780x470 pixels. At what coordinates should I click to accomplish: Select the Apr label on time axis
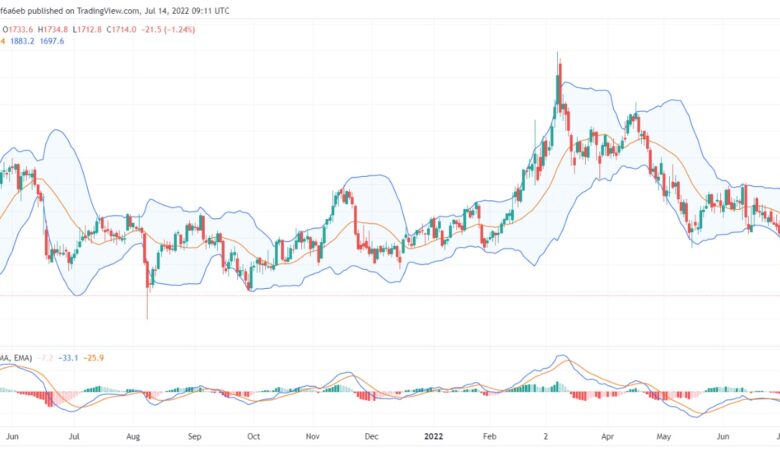[x=607, y=436]
